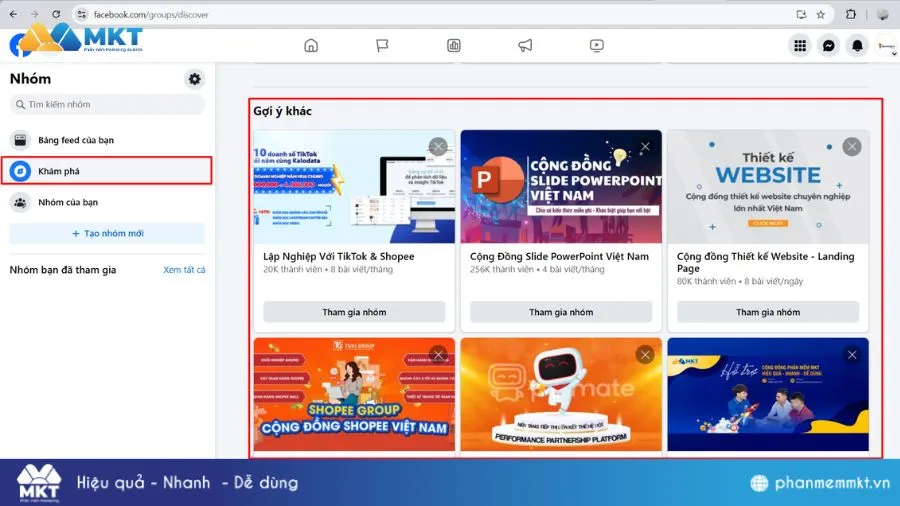900x506 pixels.
Task: Select Khám phá in sidebar
Action: [107, 171]
